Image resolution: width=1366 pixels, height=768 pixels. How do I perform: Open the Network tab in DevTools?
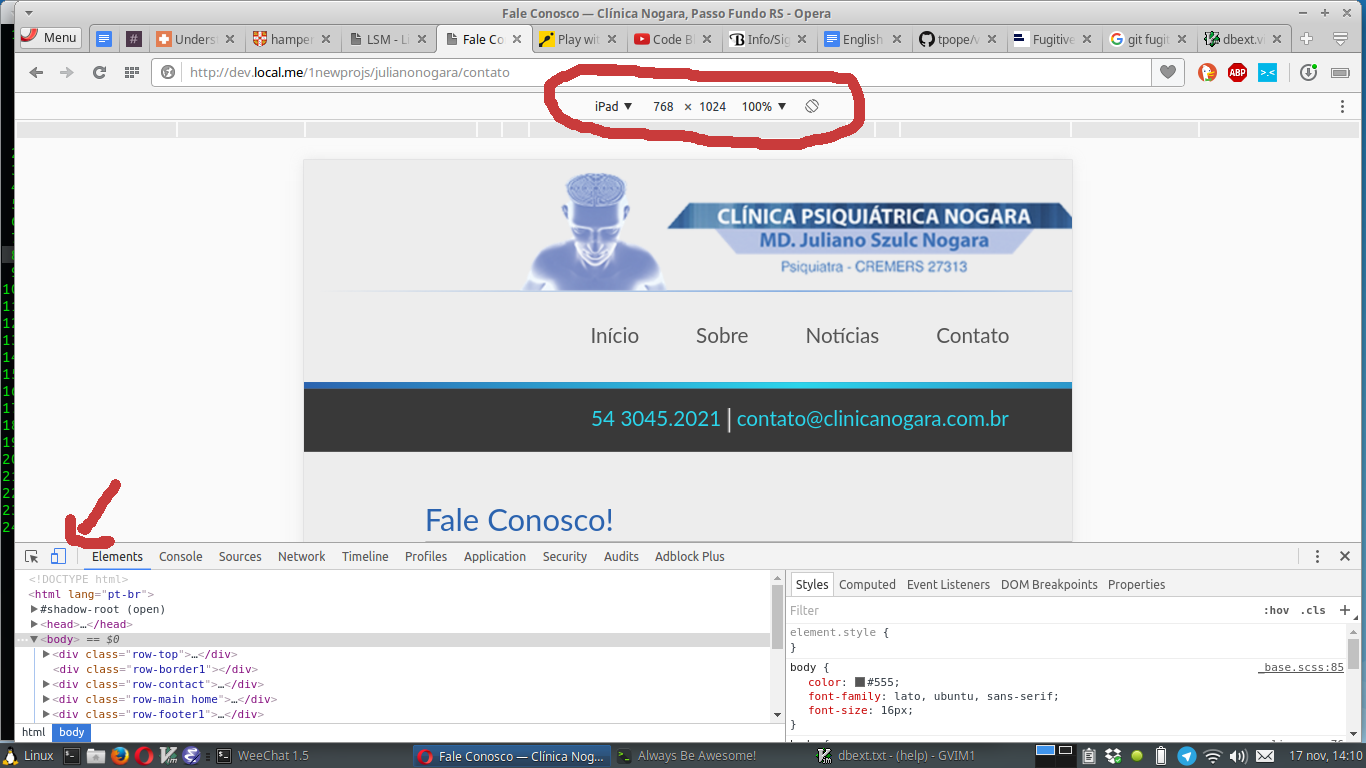[302, 556]
